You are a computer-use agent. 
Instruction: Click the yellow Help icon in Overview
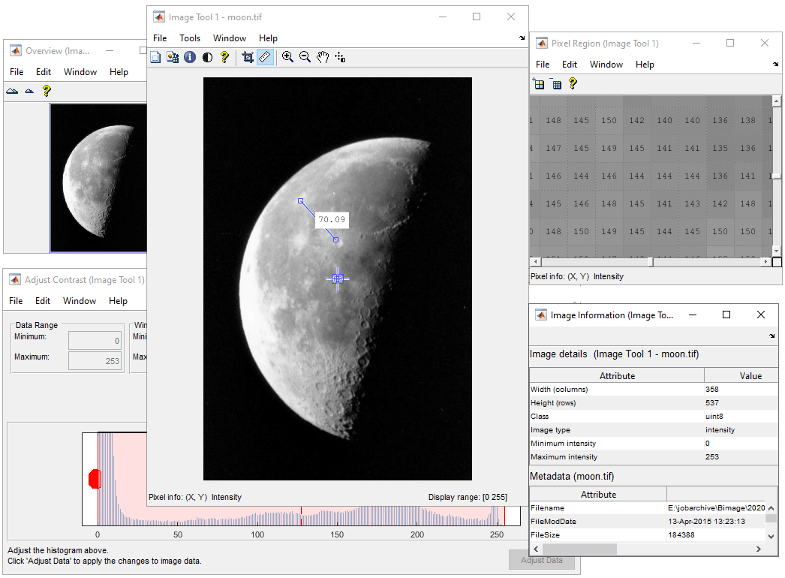pos(46,91)
